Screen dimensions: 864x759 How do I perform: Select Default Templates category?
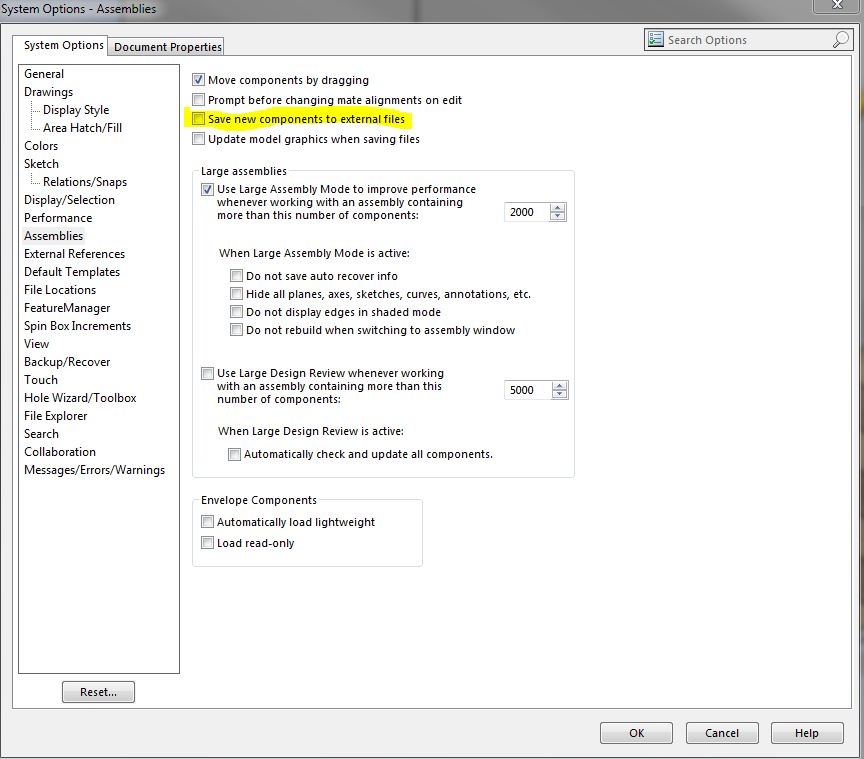pyautogui.click(x=72, y=272)
